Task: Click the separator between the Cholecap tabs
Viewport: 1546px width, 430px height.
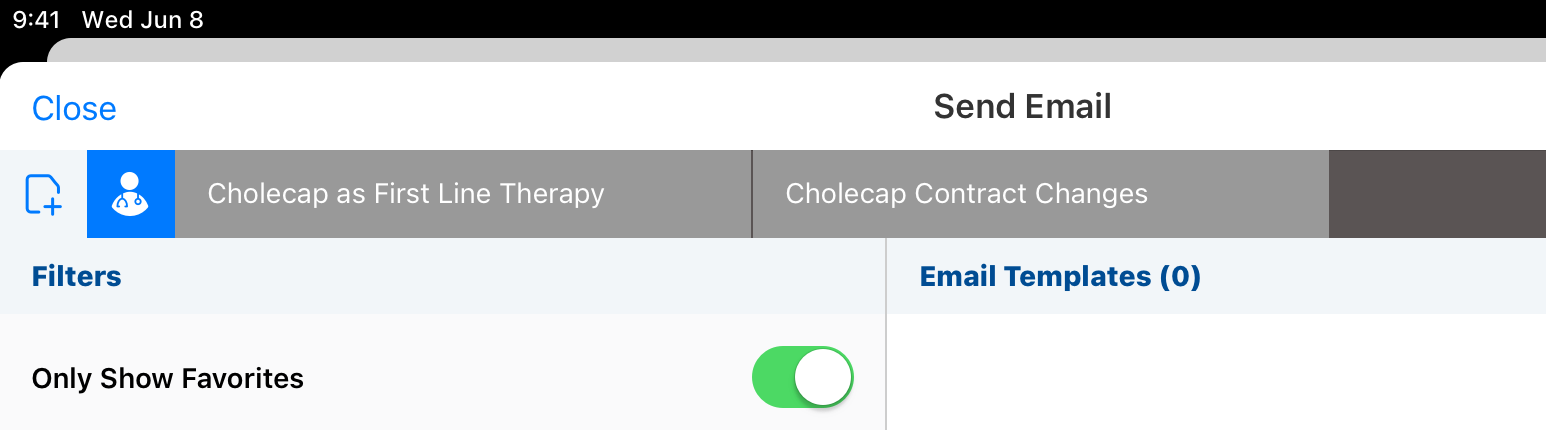Action: coord(752,194)
